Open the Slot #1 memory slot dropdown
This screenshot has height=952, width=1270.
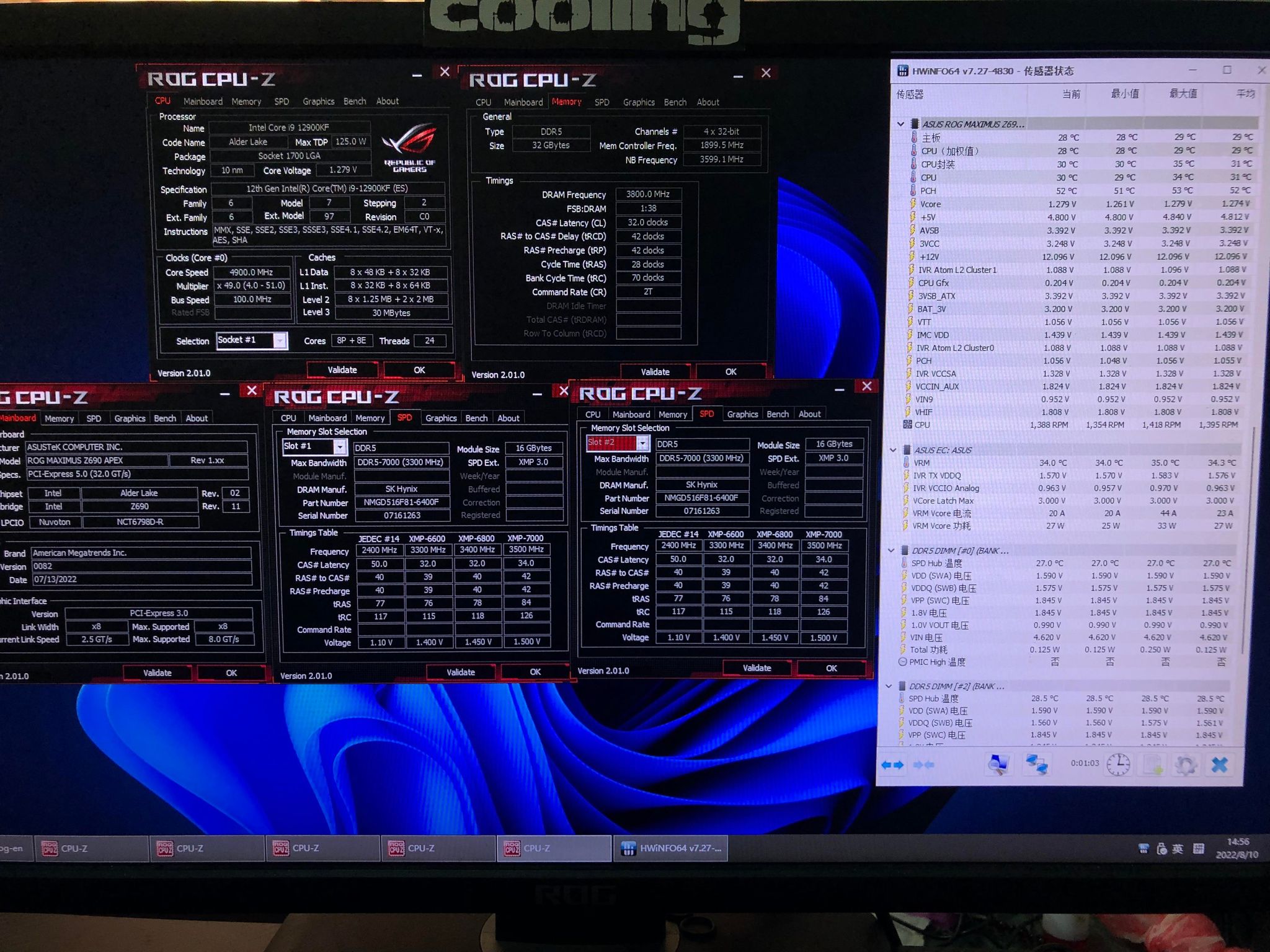339,447
